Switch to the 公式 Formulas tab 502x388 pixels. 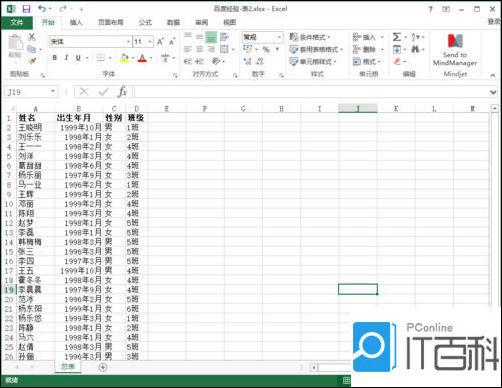click(145, 22)
